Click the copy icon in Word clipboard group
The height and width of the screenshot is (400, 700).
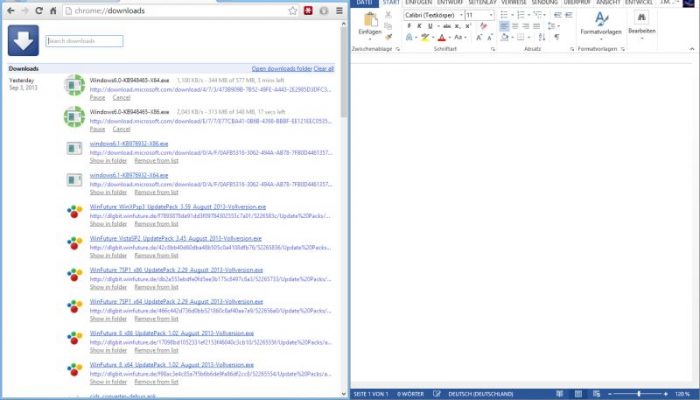click(x=388, y=26)
